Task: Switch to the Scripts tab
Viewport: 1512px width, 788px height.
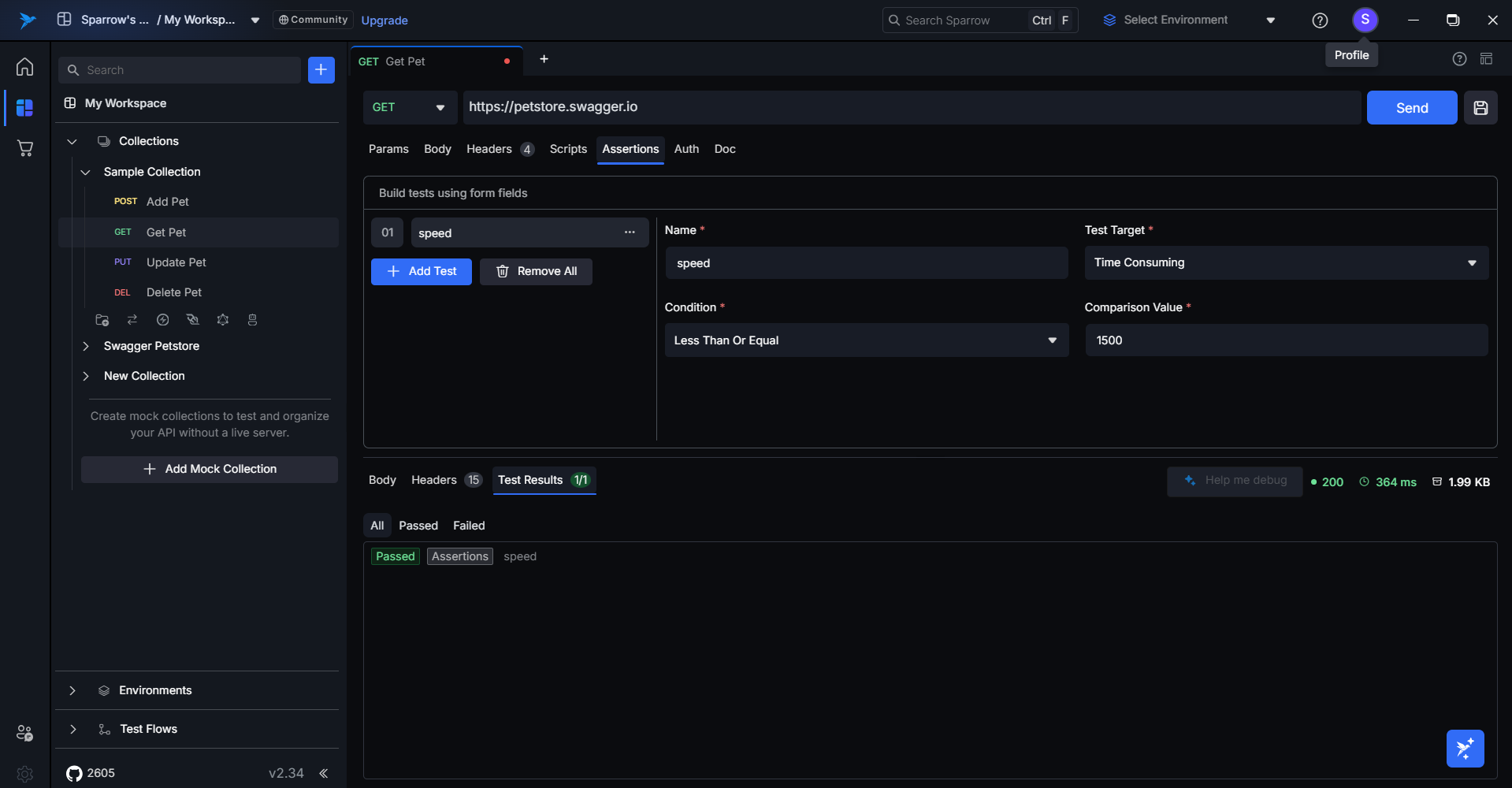Action: point(568,149)
